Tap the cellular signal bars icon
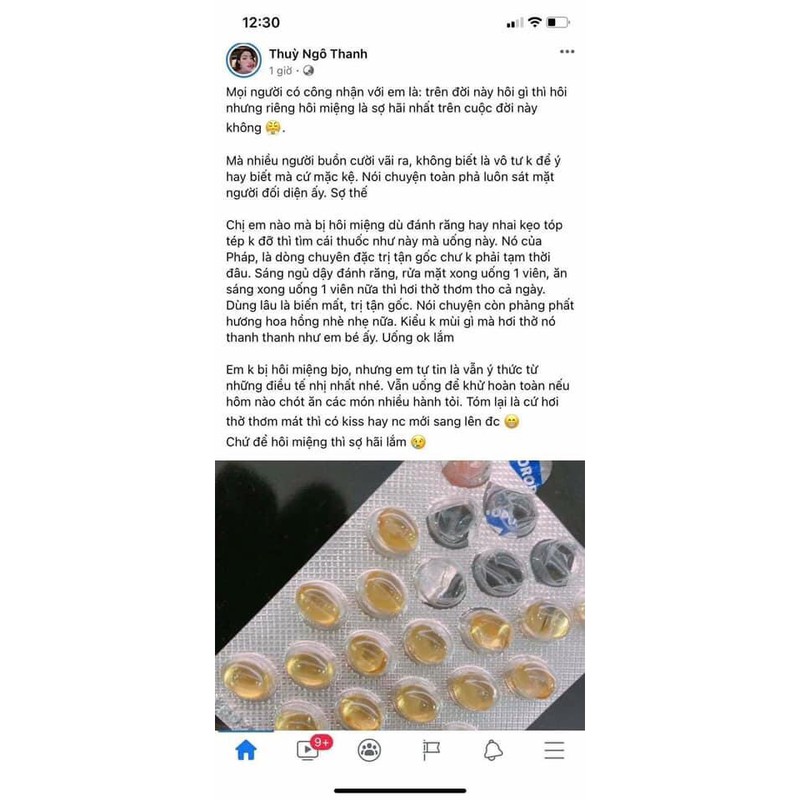The image size is (800, 800). tap(514, 23)
